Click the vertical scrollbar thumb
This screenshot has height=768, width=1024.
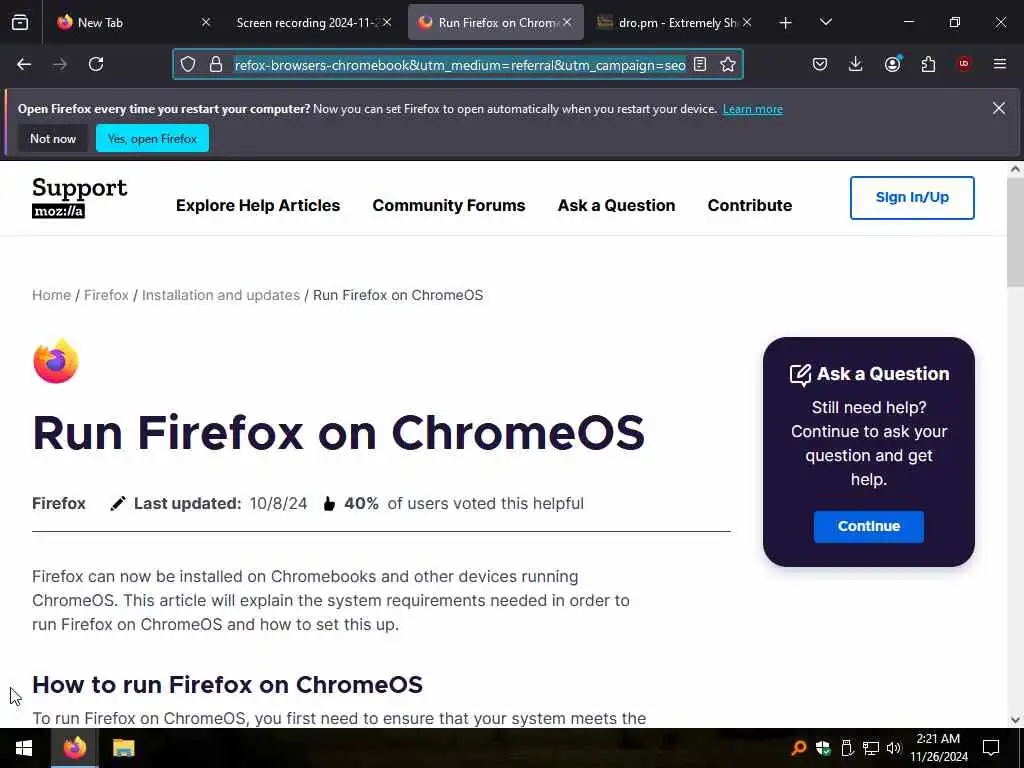point(1015,231)
